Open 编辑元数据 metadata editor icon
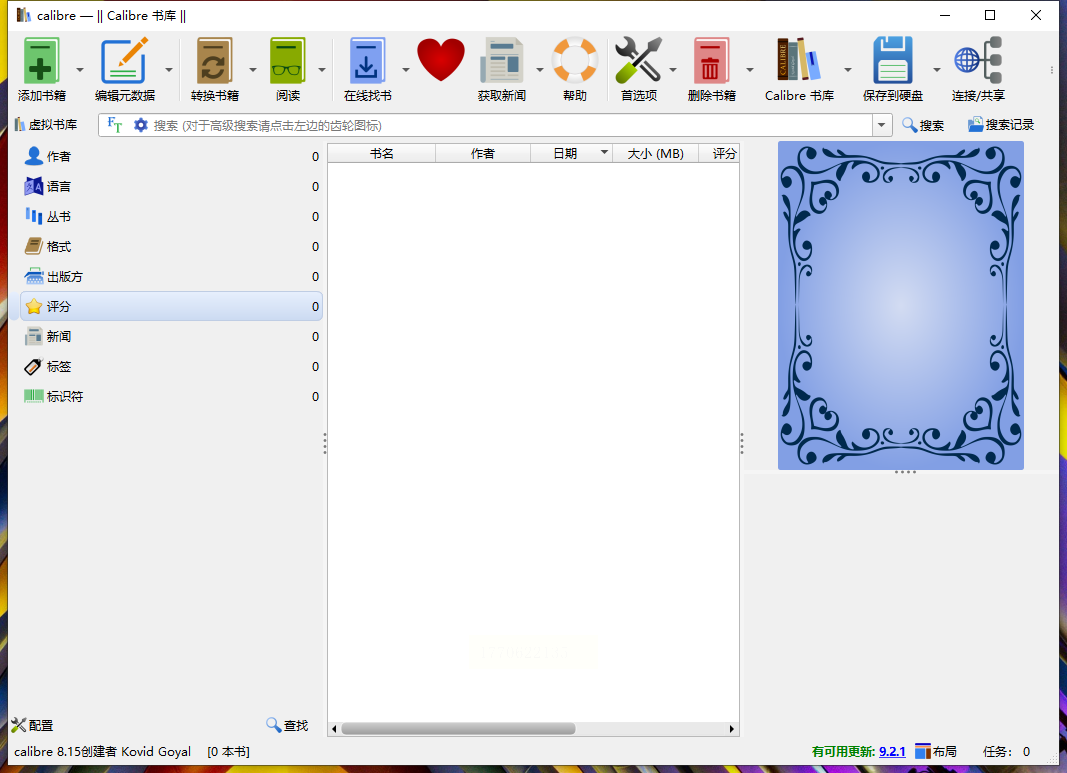The width and height of the screenshot is (1067, 773). coord(124,62)
